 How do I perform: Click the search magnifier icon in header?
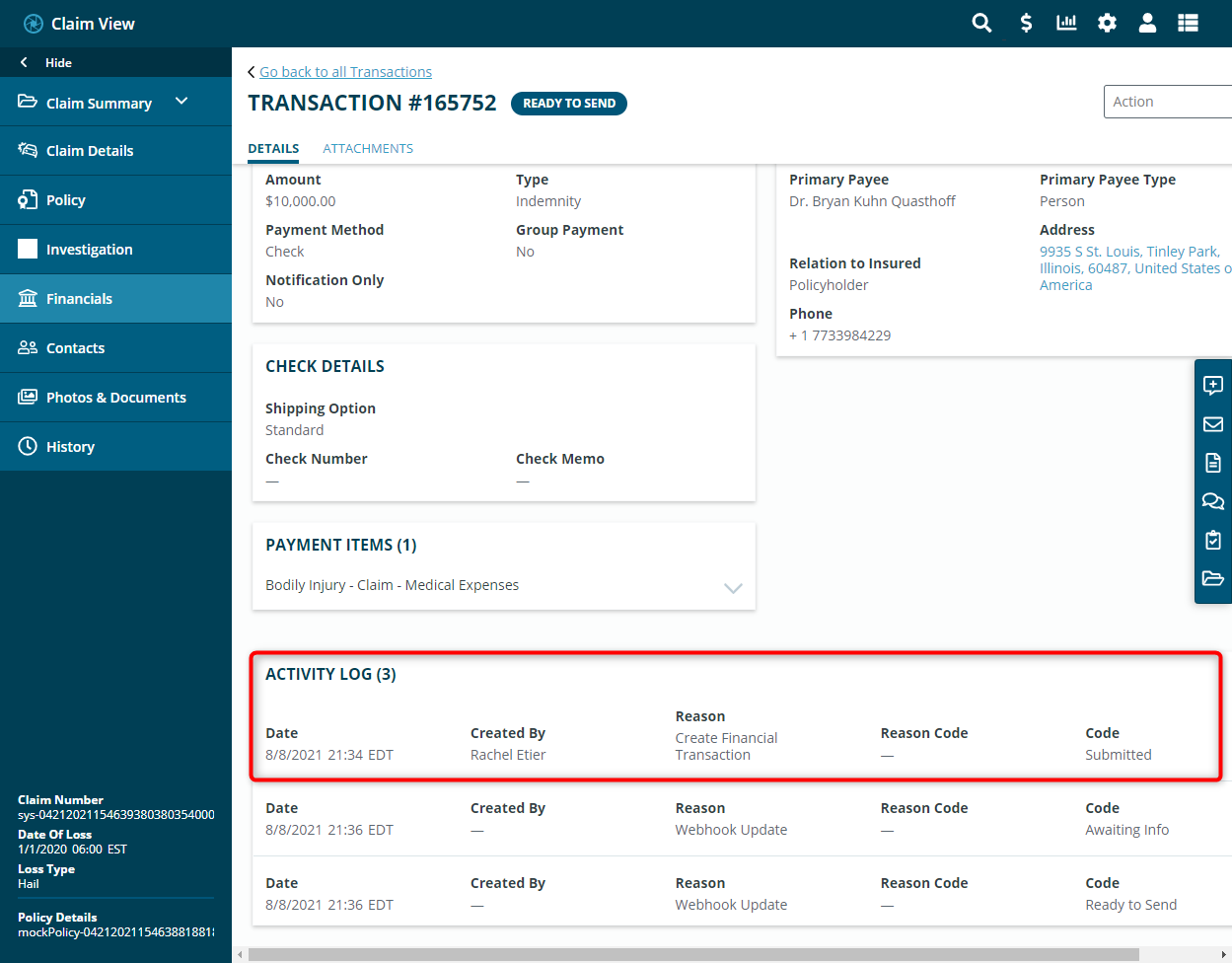click(981, 23)
